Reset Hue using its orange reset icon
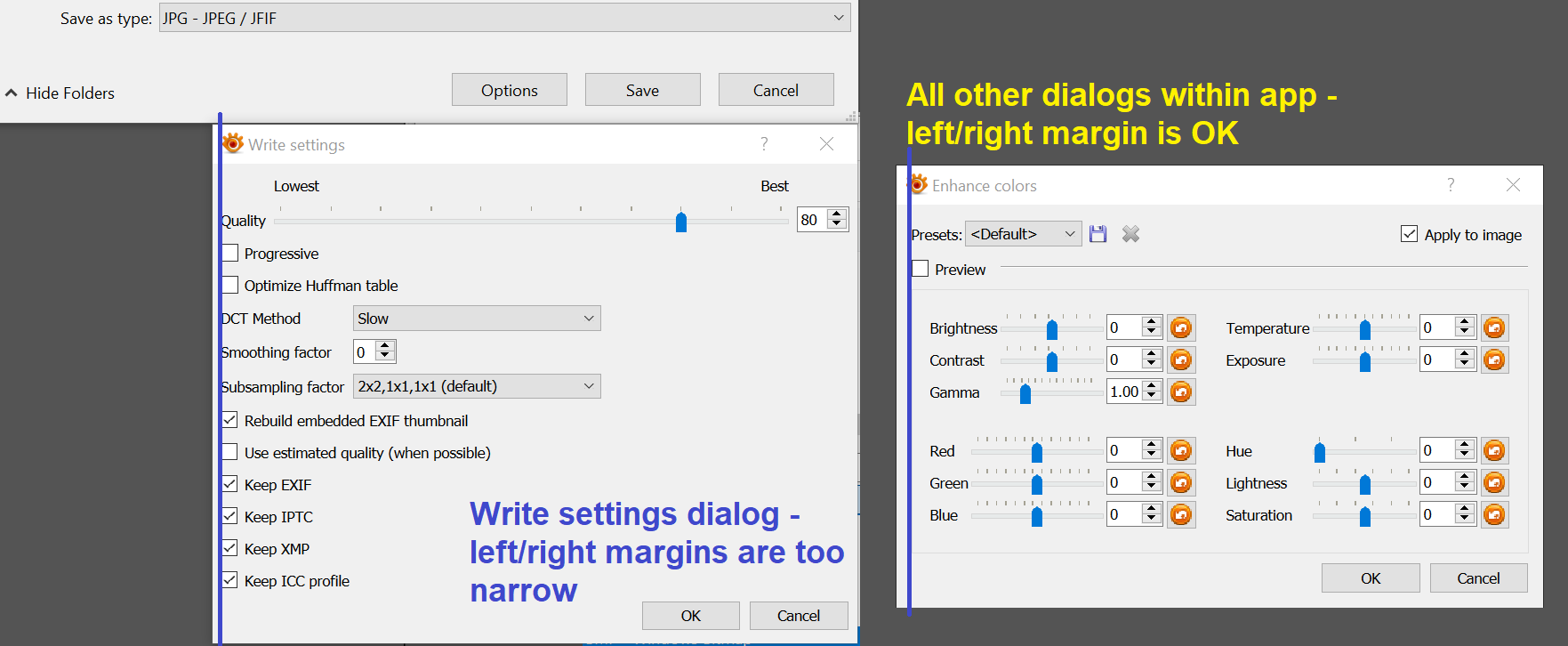This screenshot has width=1568, height=646. click(1494, 450)
